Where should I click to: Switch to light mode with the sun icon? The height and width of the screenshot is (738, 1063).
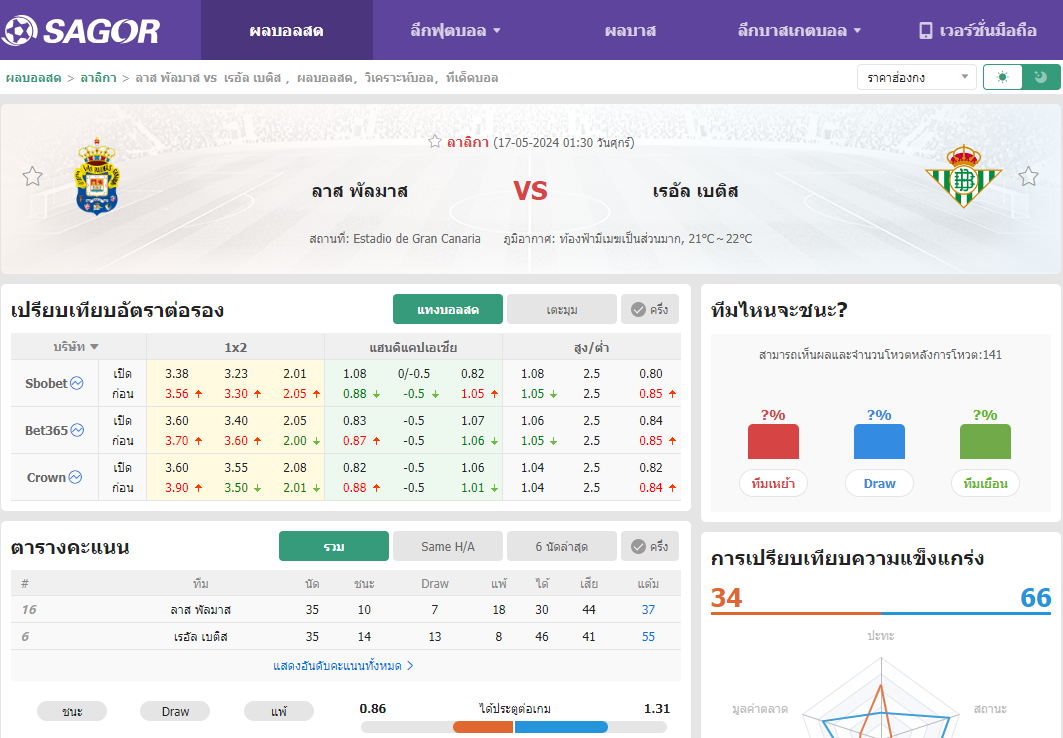pyautogui.click(x=1003, y=77)
